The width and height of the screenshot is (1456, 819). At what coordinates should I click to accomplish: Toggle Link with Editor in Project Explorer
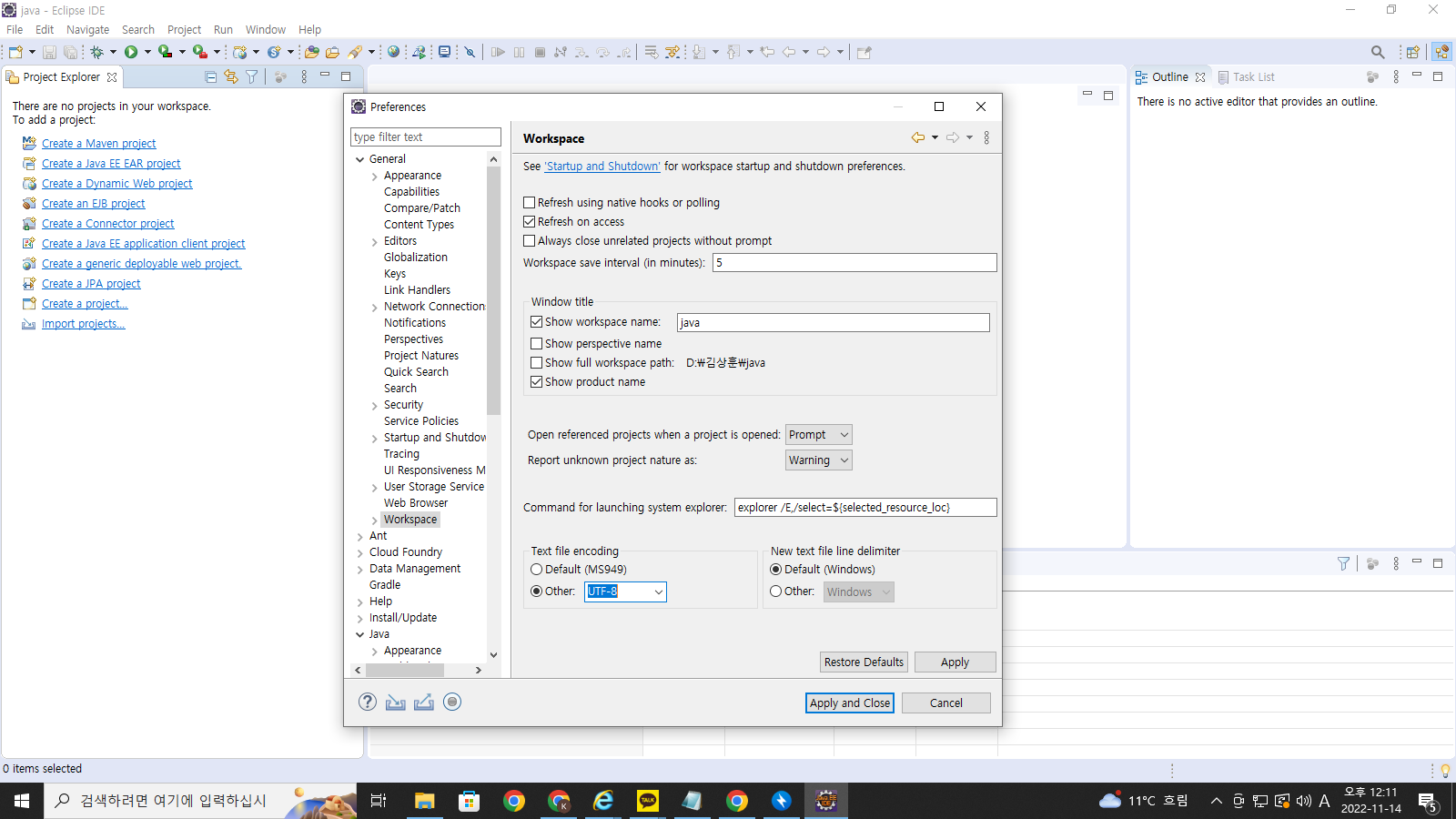tap(231, 77)
